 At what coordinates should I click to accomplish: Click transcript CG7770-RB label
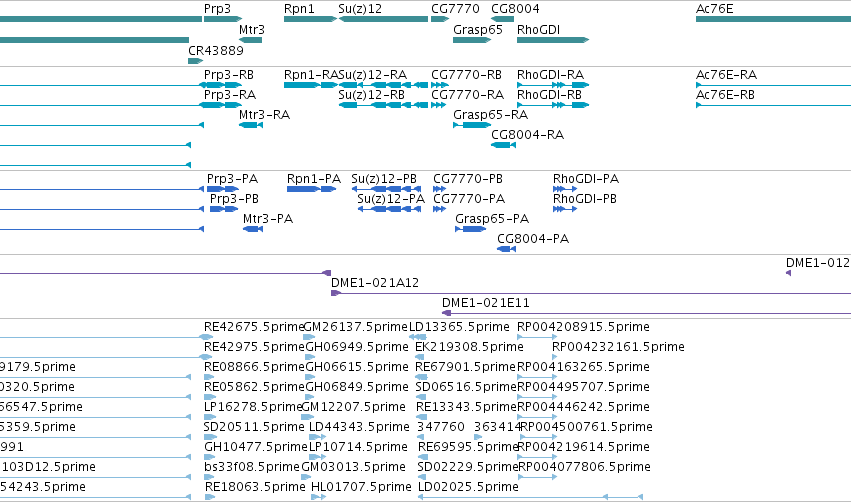(466, 75)
